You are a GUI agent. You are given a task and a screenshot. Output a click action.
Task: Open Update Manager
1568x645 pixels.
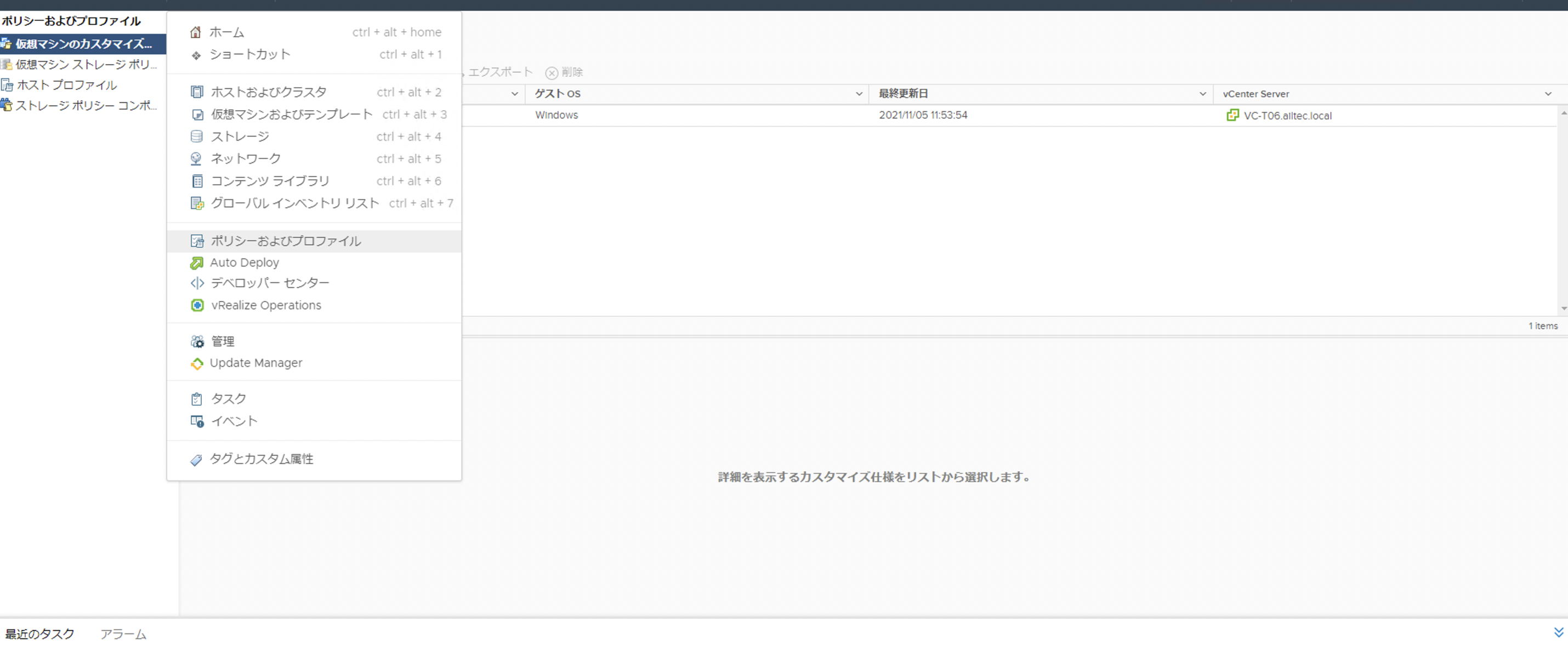256,363
